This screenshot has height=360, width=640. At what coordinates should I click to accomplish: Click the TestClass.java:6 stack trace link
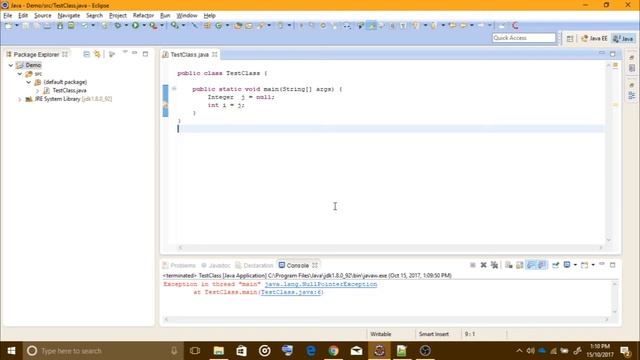pyautogui.click(x=291, y=292)
